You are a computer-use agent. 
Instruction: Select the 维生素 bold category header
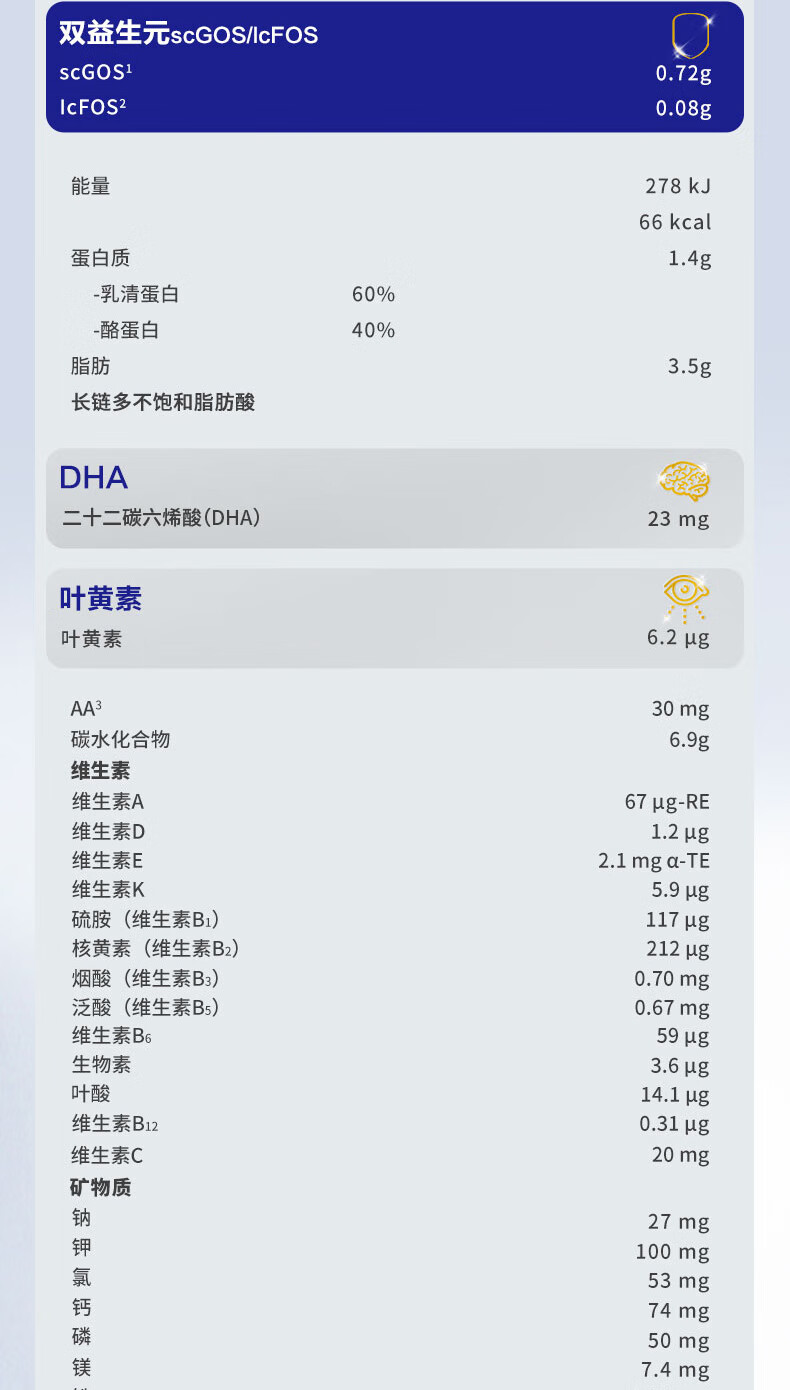coord(101,771)
